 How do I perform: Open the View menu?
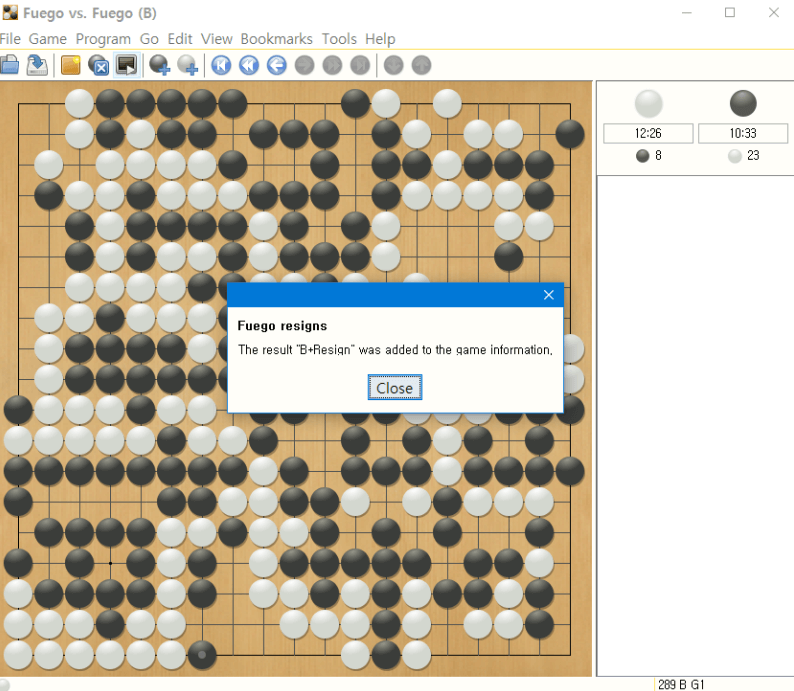(216, 39)
